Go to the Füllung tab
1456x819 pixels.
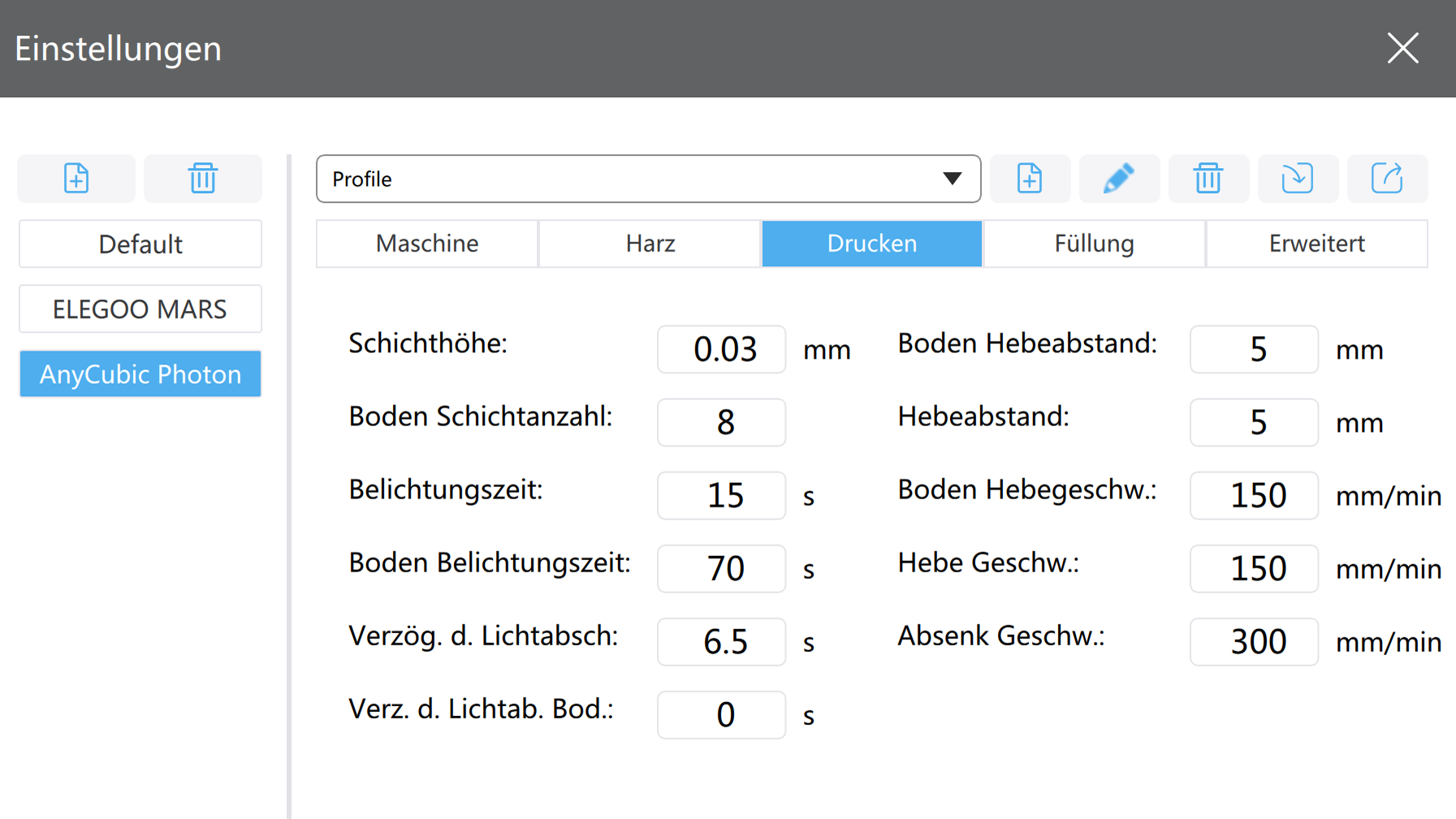coord(1094,244)
